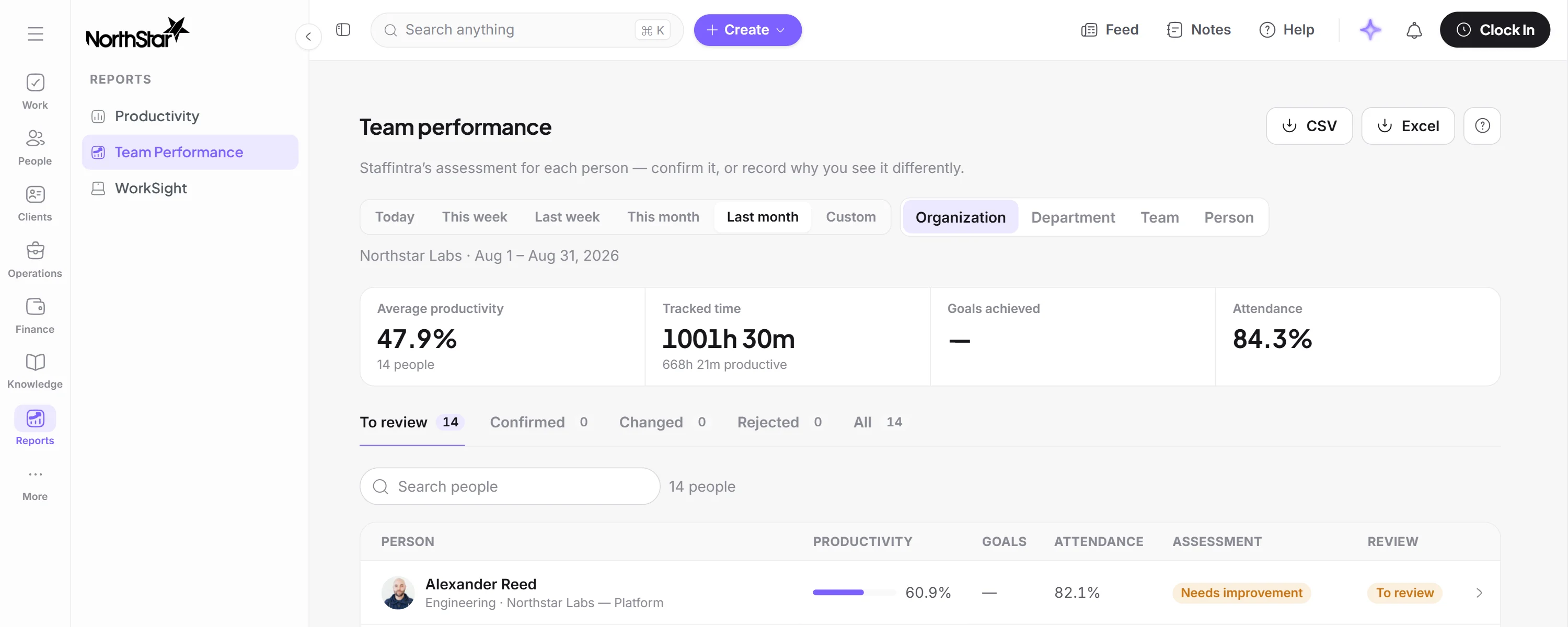Viewport: 1568px width, 627px height.
Task: Select the Operations briefcase icon
Action: coord(36,250)
